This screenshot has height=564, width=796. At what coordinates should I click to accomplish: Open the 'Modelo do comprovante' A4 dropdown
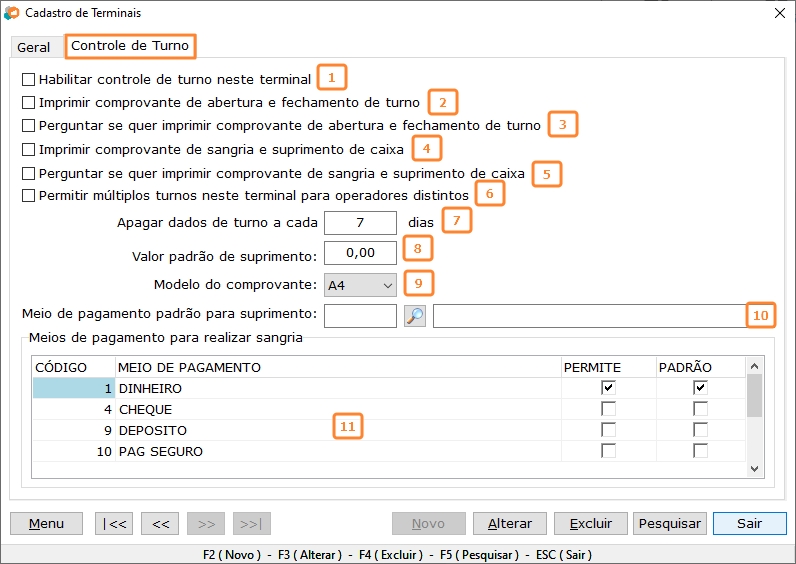(x=360, y=285)
